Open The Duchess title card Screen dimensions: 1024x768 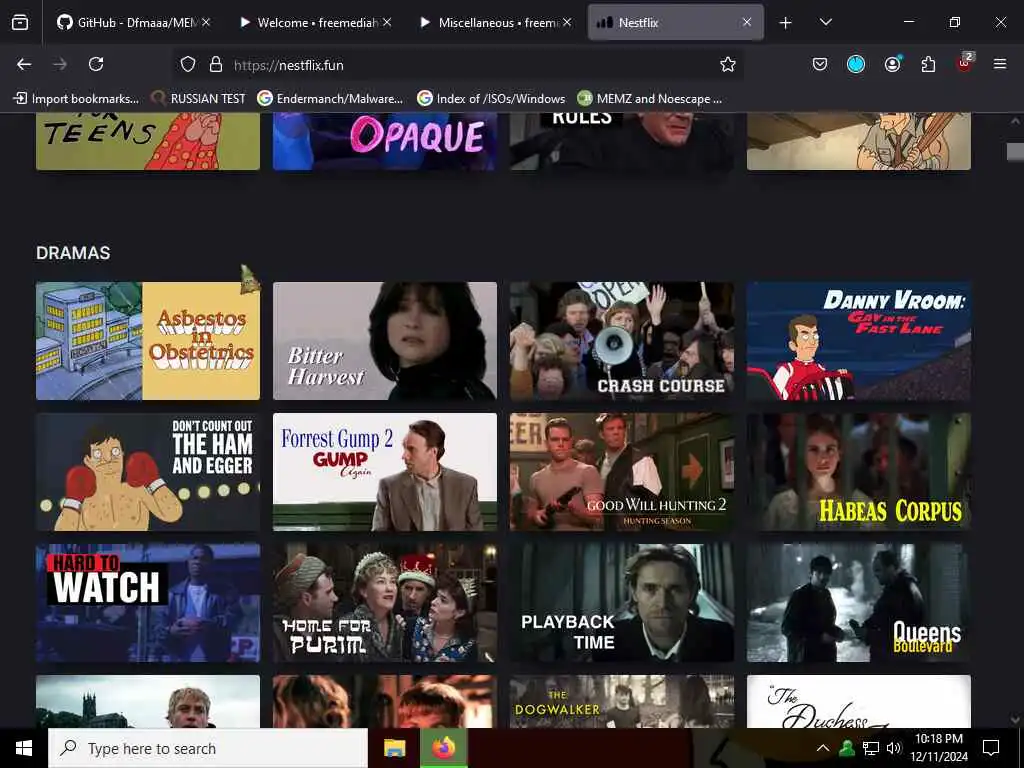click(x=859, y=701)
